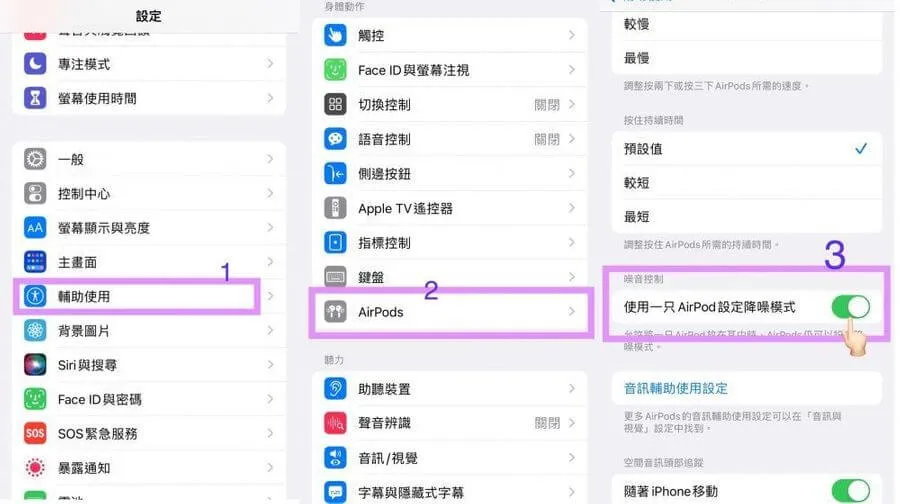Tap the 語音控制 icon

coord(335,139)
